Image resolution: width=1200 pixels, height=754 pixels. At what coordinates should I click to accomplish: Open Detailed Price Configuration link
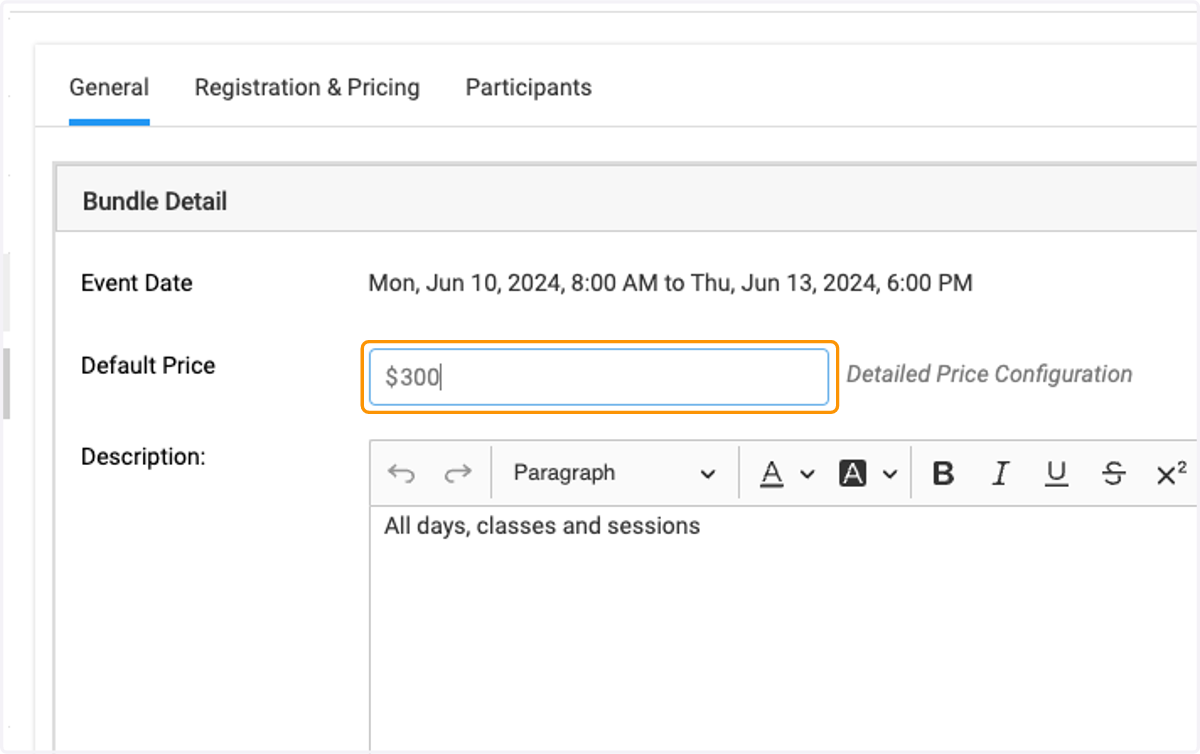click(x=989, y=374)
